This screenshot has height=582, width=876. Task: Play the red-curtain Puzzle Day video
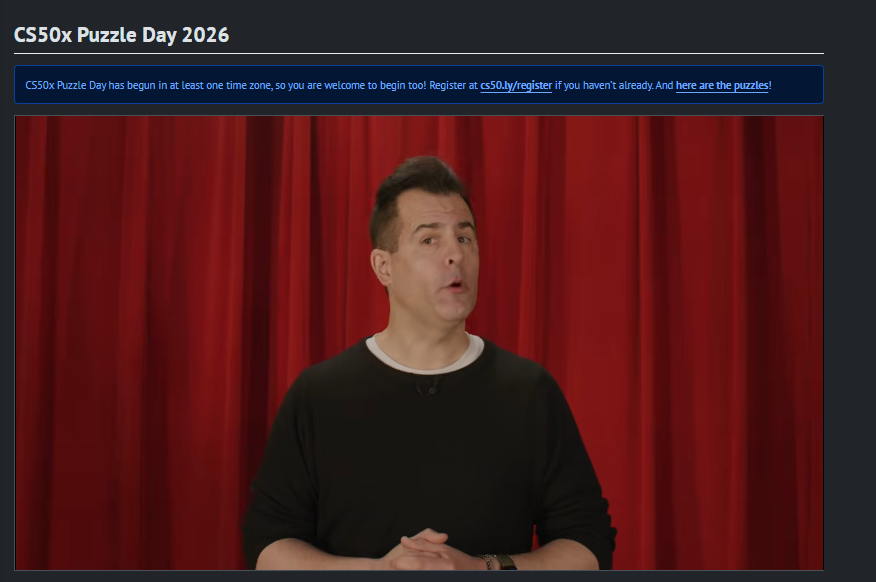click(419, 342)
